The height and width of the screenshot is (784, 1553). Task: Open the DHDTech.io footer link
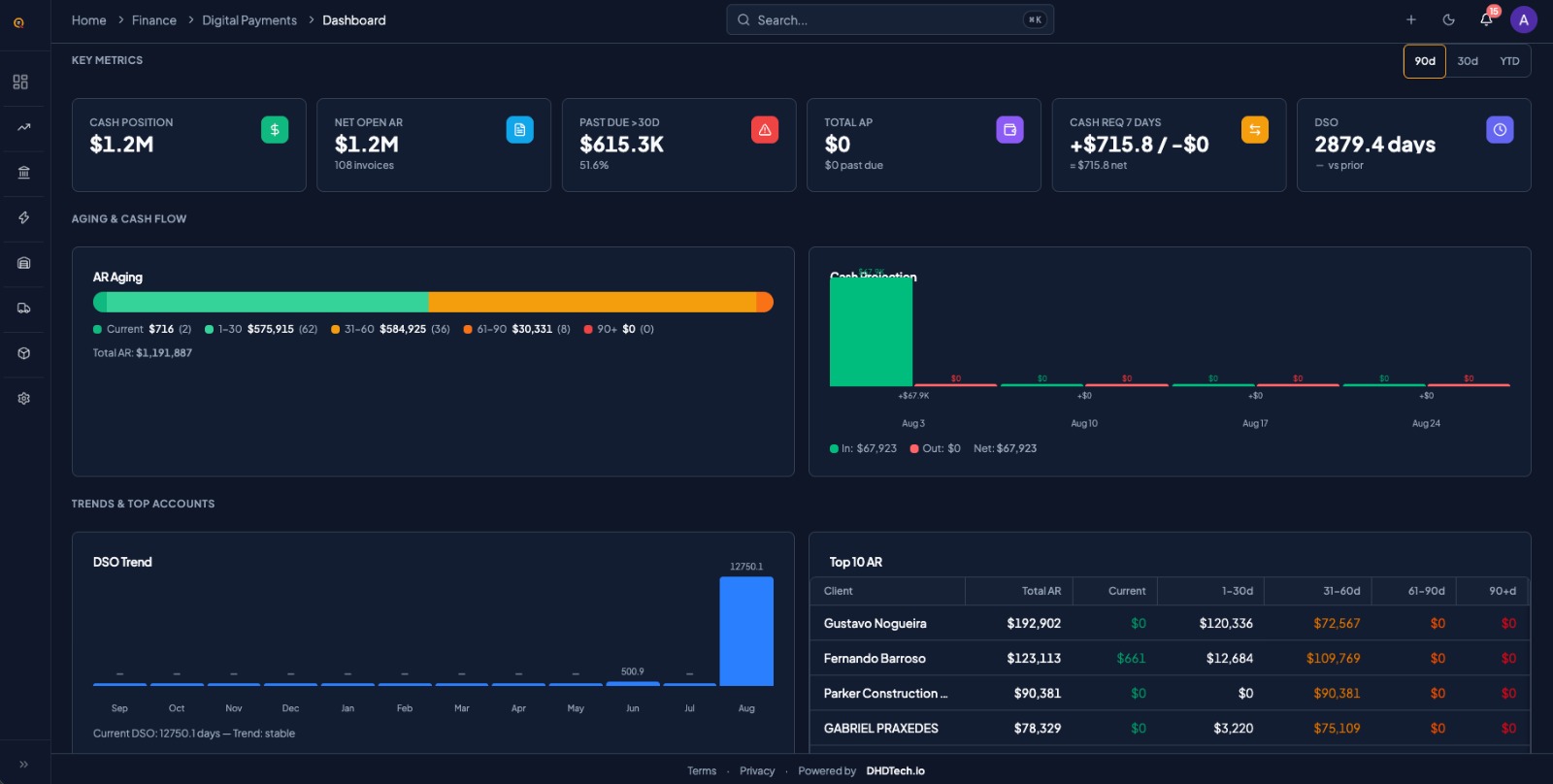895,771
